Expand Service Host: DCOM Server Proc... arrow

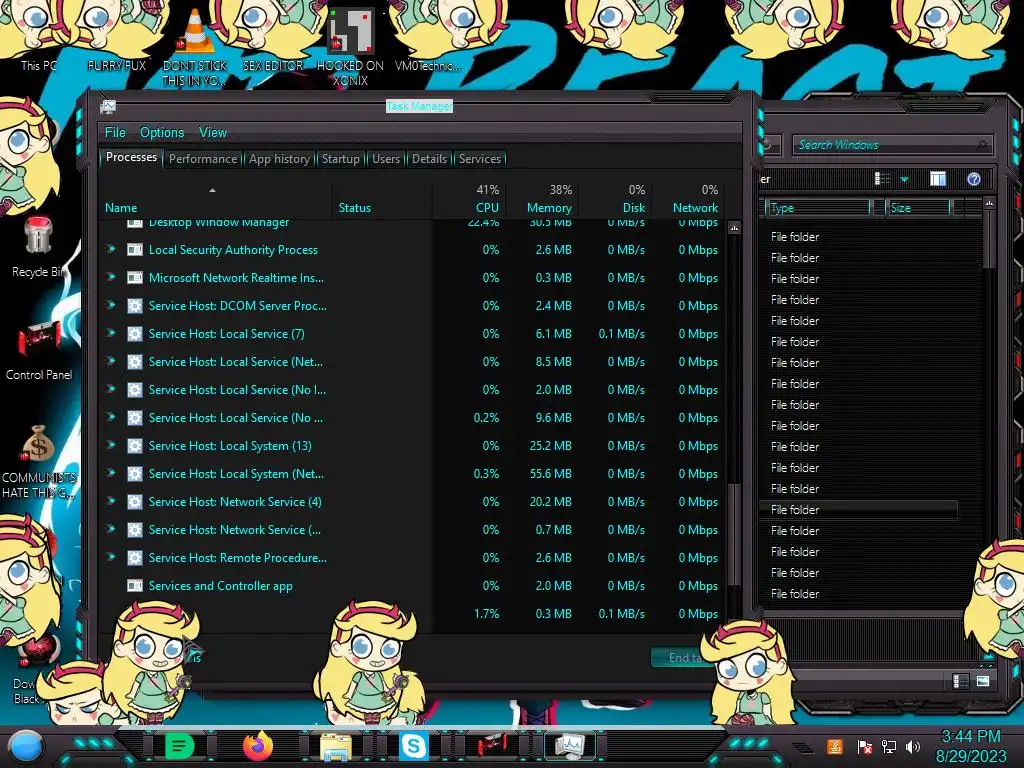pyautogui.click(x=111, y=305)
